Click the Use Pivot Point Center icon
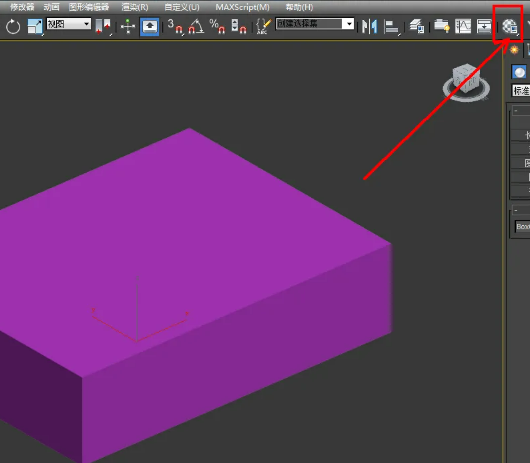Viewport: 530px width, 463px height. pyautogui.click(x=103, y=26)
